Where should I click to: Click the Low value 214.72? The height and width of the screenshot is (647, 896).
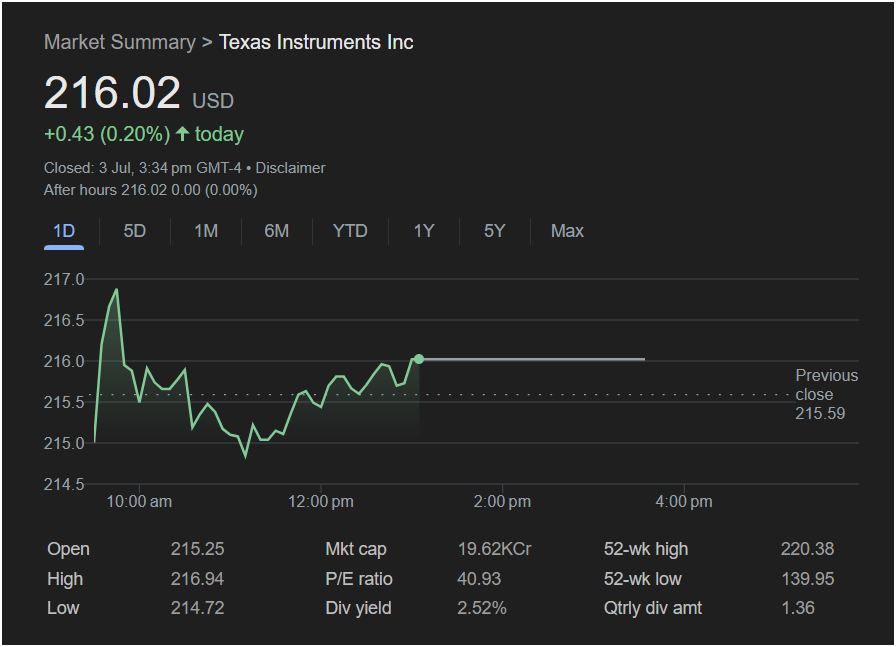tap(197, 608)
